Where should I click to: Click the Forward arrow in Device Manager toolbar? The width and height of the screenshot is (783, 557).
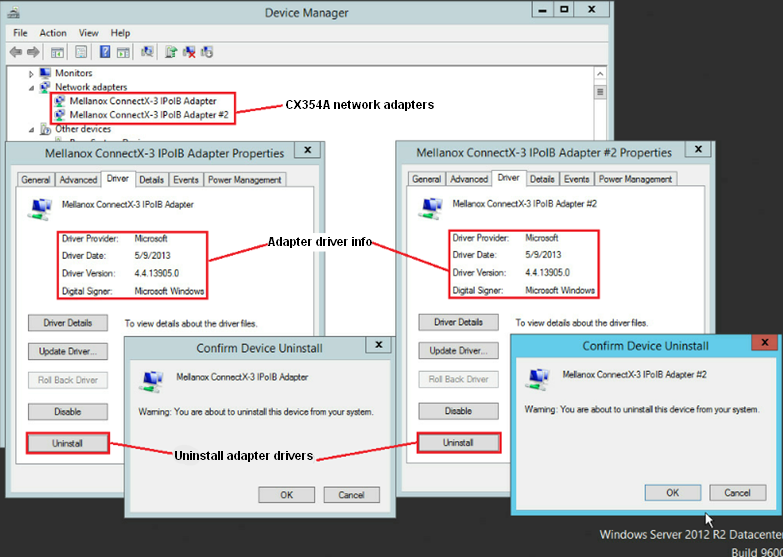coord(33,52)
